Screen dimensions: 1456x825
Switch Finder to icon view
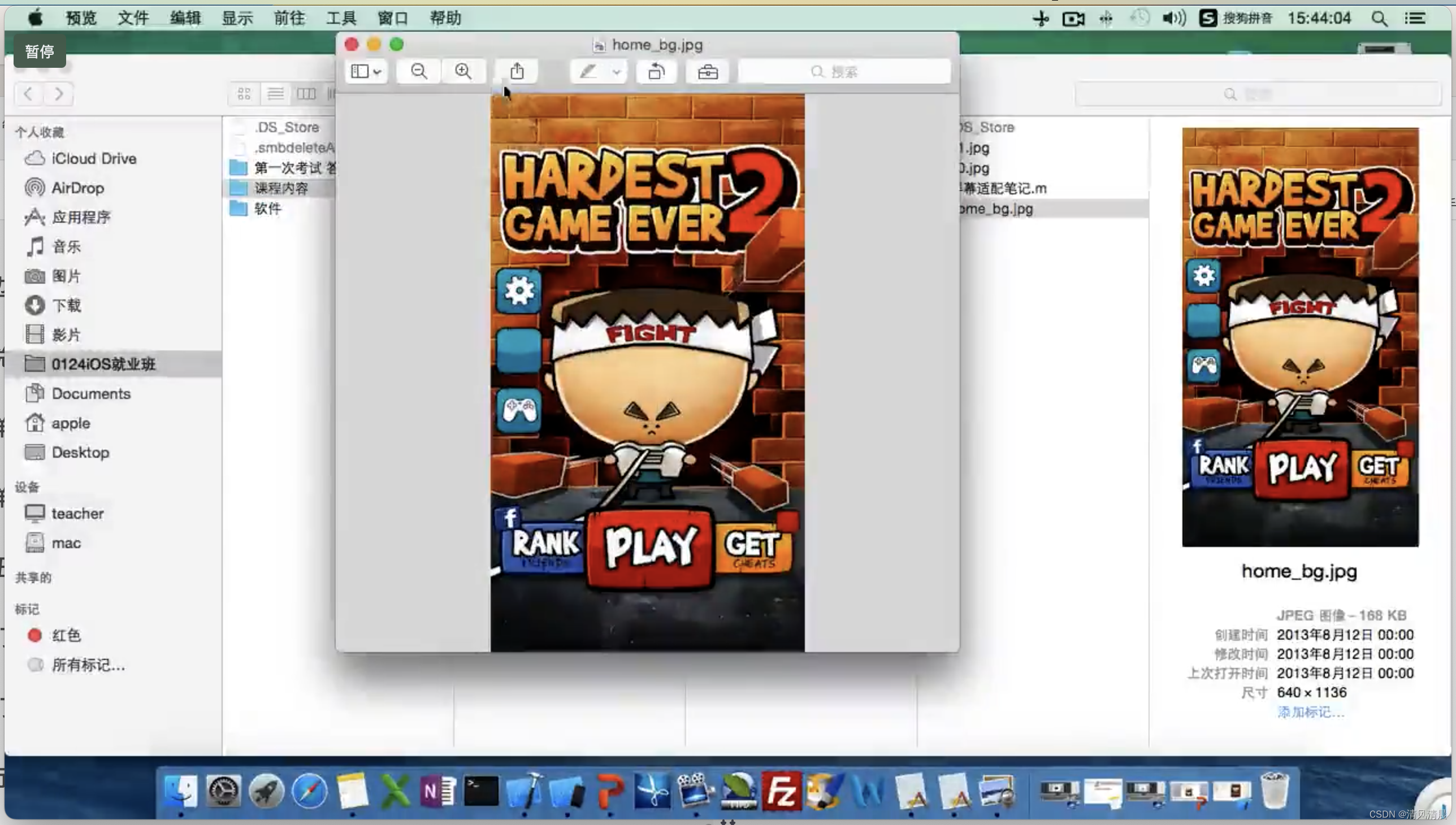244,93
